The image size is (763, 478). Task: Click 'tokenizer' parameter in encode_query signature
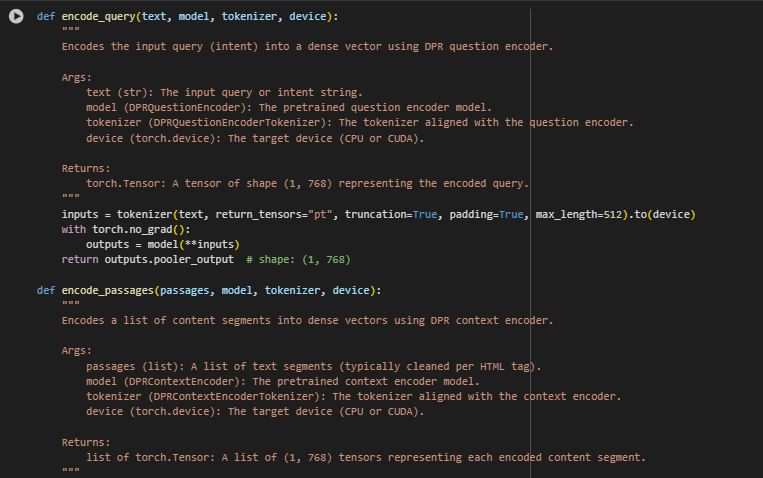(x=249, y=17)
